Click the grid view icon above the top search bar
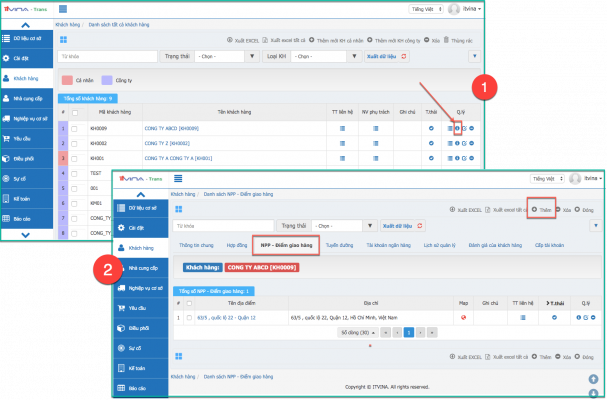Viewport: 607px width, 400px height. 64,39
